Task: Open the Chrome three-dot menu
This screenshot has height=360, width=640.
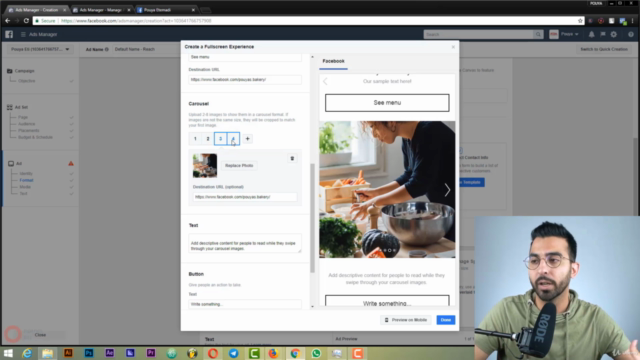Action: (633, 21)
